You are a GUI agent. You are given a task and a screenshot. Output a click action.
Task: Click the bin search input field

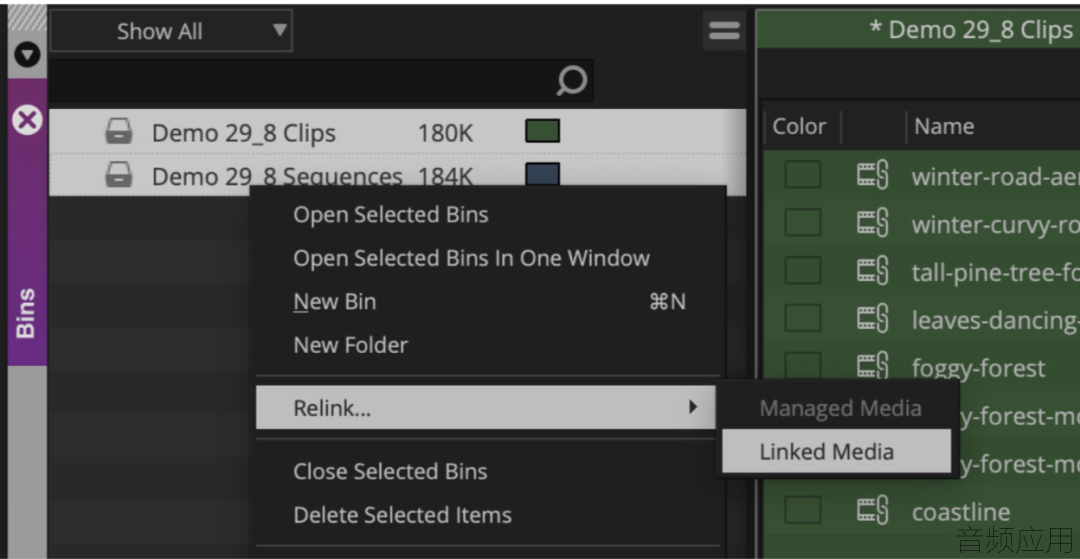point(302,81)
